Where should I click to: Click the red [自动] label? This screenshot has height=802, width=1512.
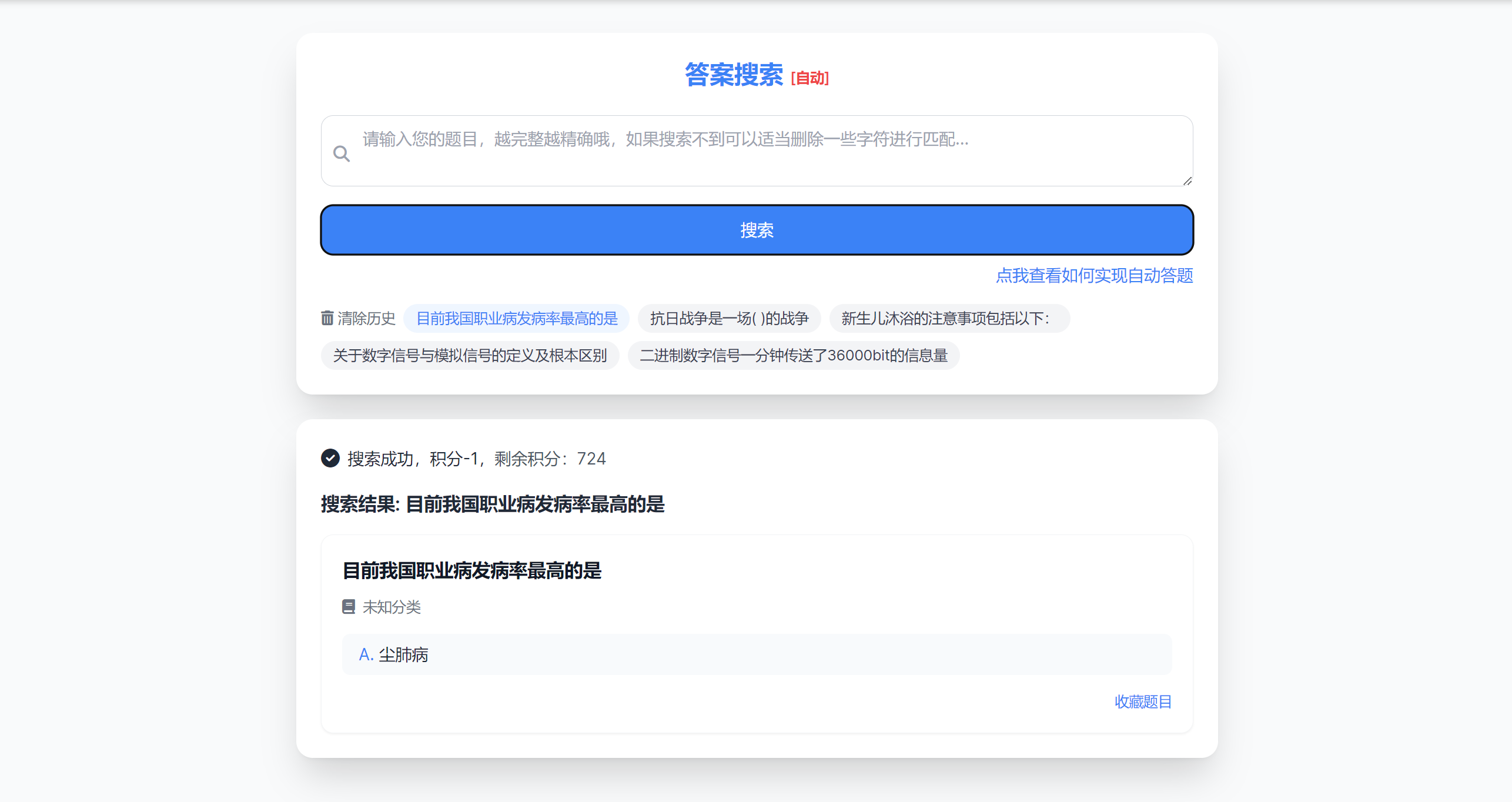(x=809, y=78)
